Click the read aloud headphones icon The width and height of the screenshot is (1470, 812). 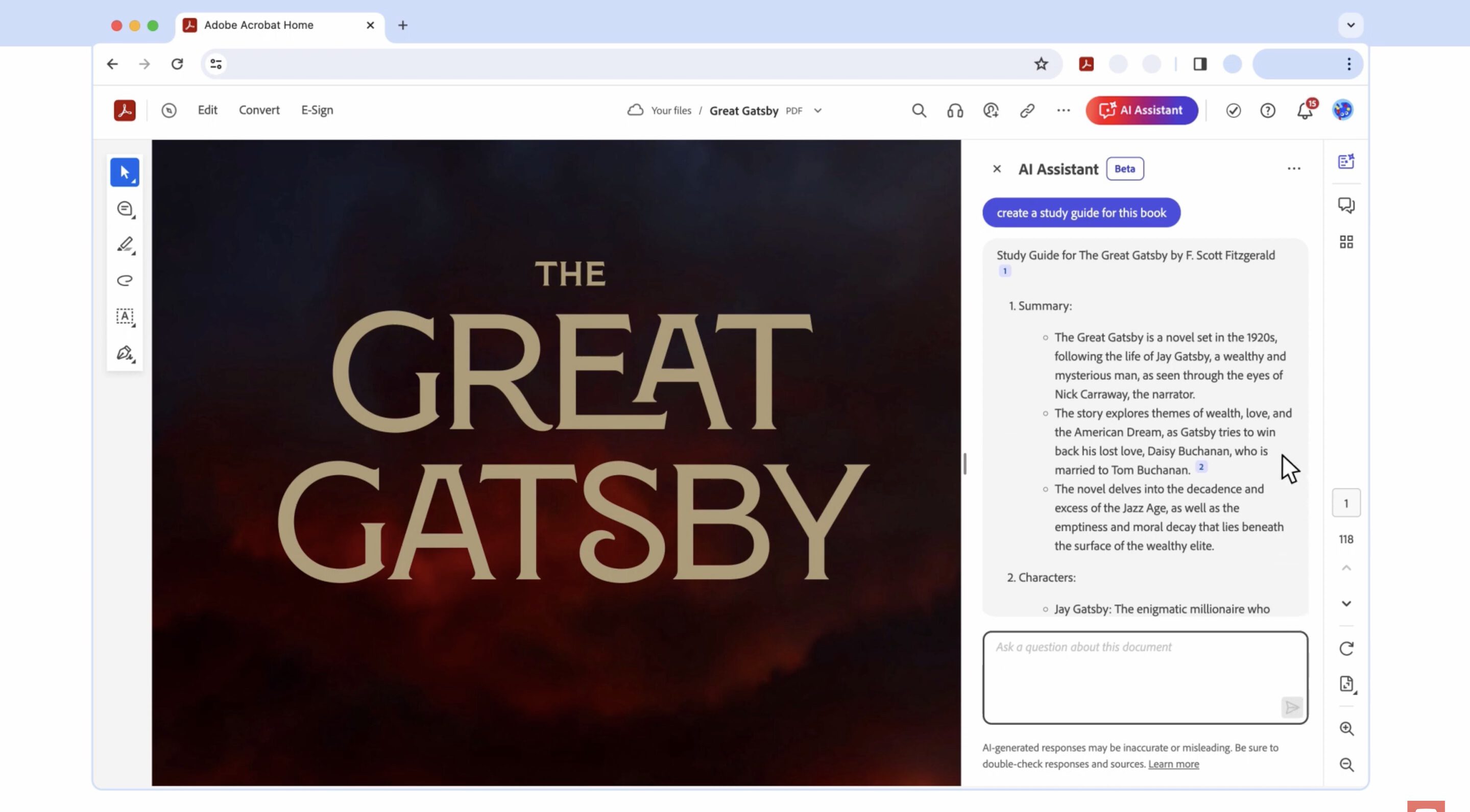955,110
